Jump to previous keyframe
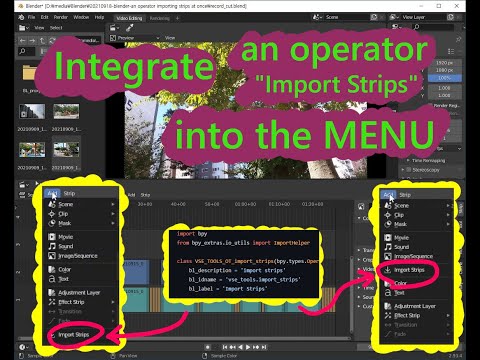Image resolution: width=480 pixels, height=360 pixels. point(233,347)
